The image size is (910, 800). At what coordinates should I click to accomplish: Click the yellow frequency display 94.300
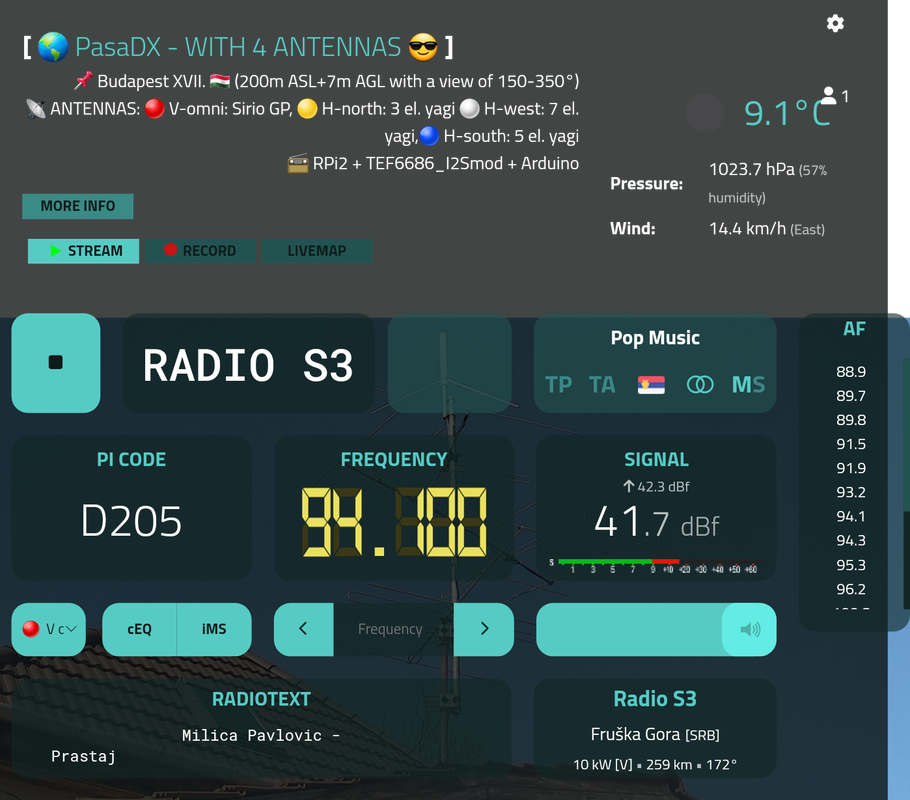point(394,522)
